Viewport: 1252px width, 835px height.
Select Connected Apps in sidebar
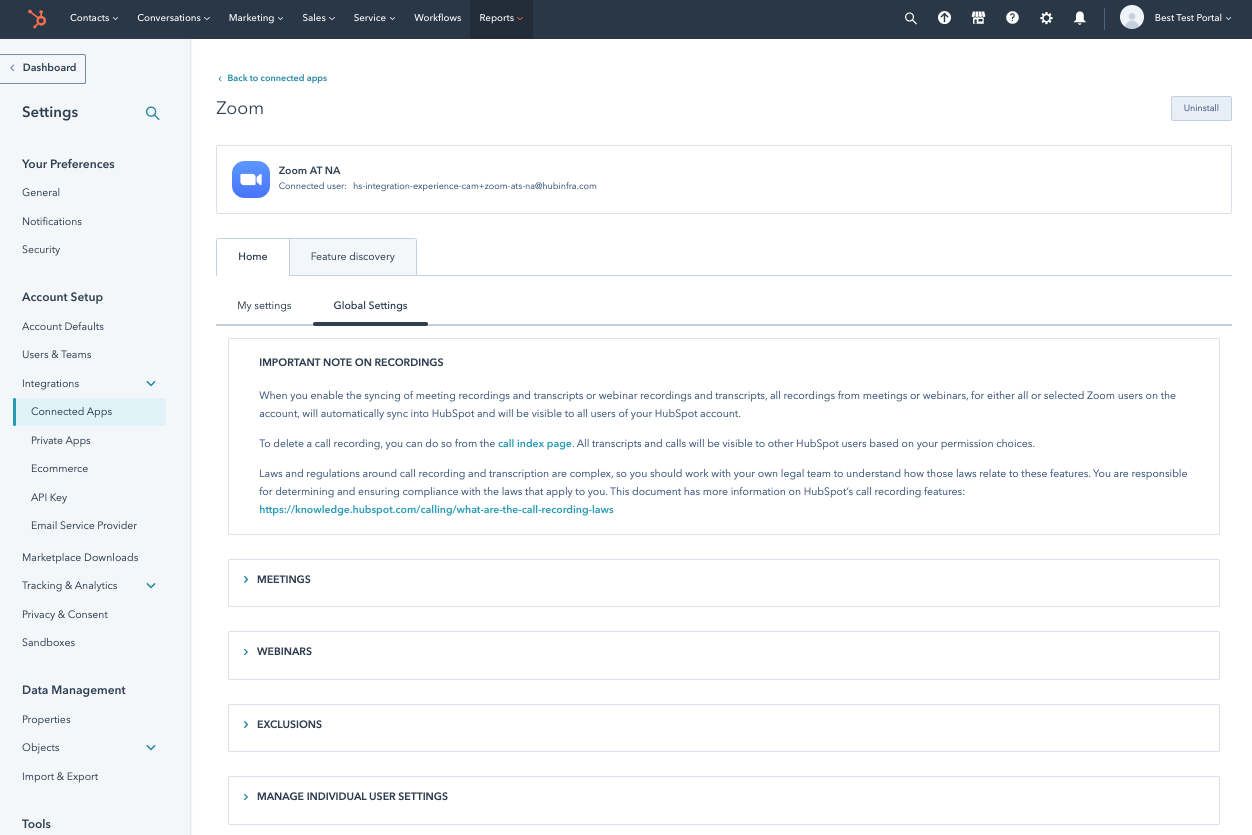pos(90,412)
